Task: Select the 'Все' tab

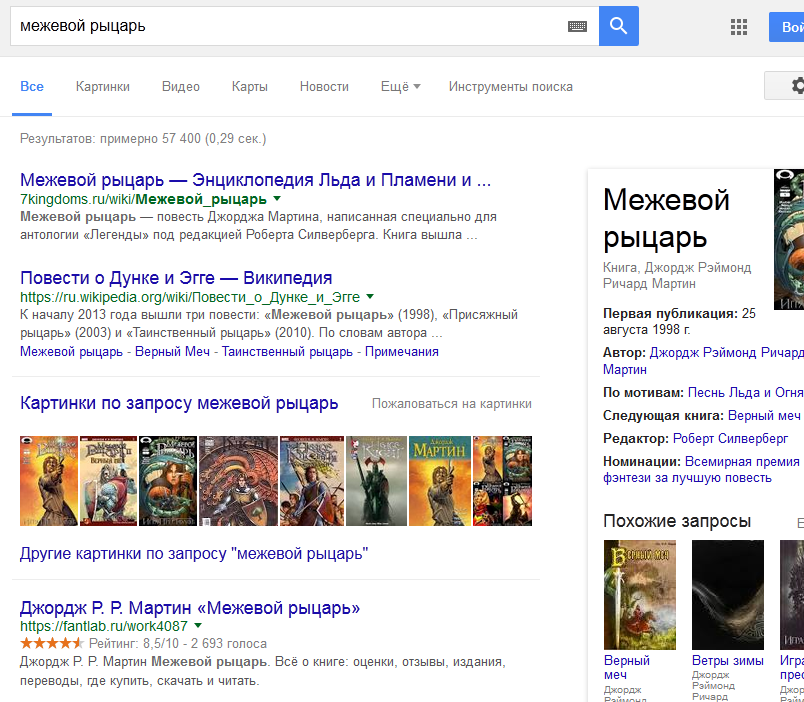Action: pyautogui.click(x=32, y=87)
